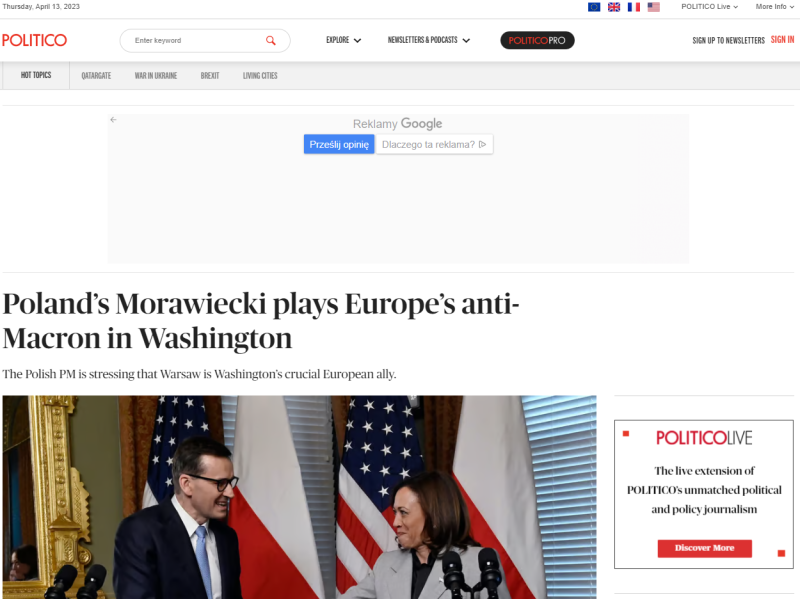Click the Sign In link
800x599 pixels.
click(782, 40)
